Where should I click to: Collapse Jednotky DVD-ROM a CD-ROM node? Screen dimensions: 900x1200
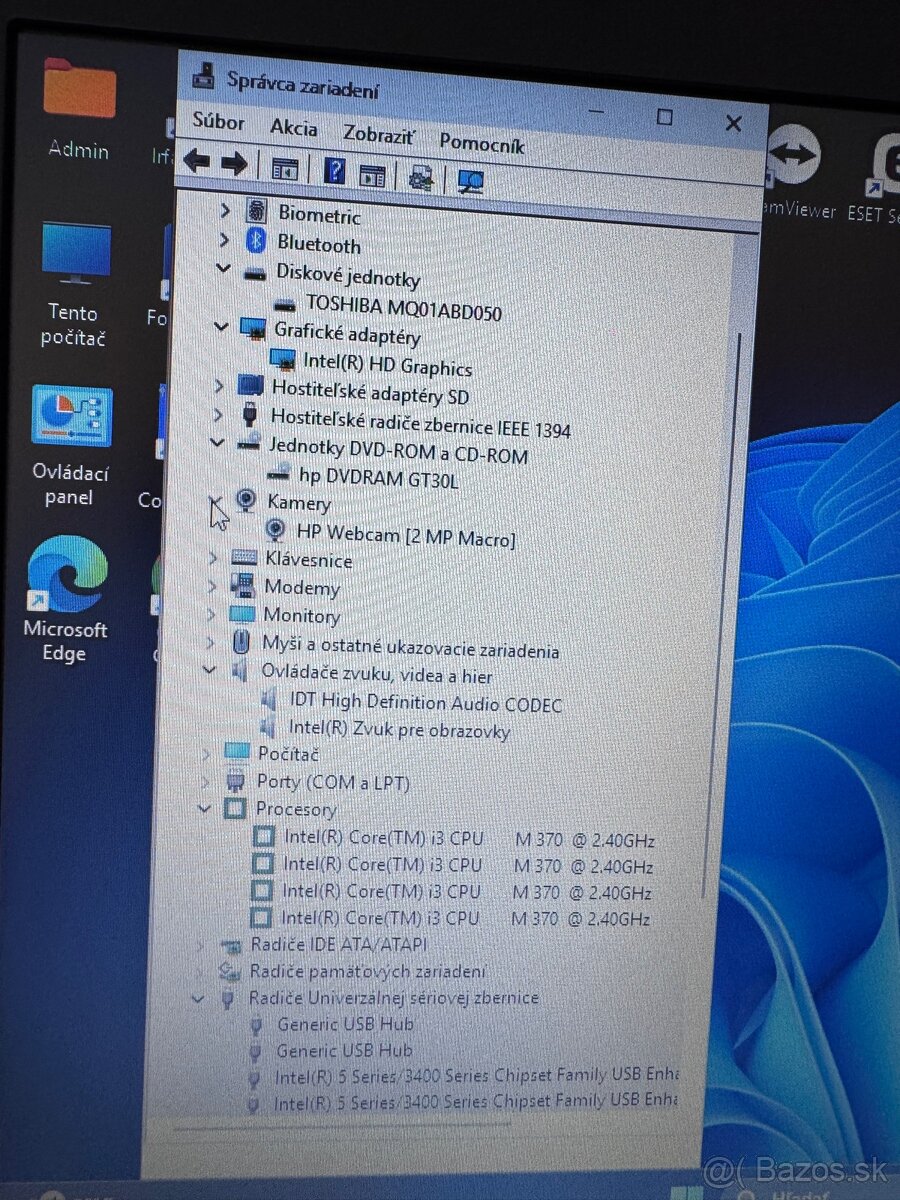coord(217,441)
